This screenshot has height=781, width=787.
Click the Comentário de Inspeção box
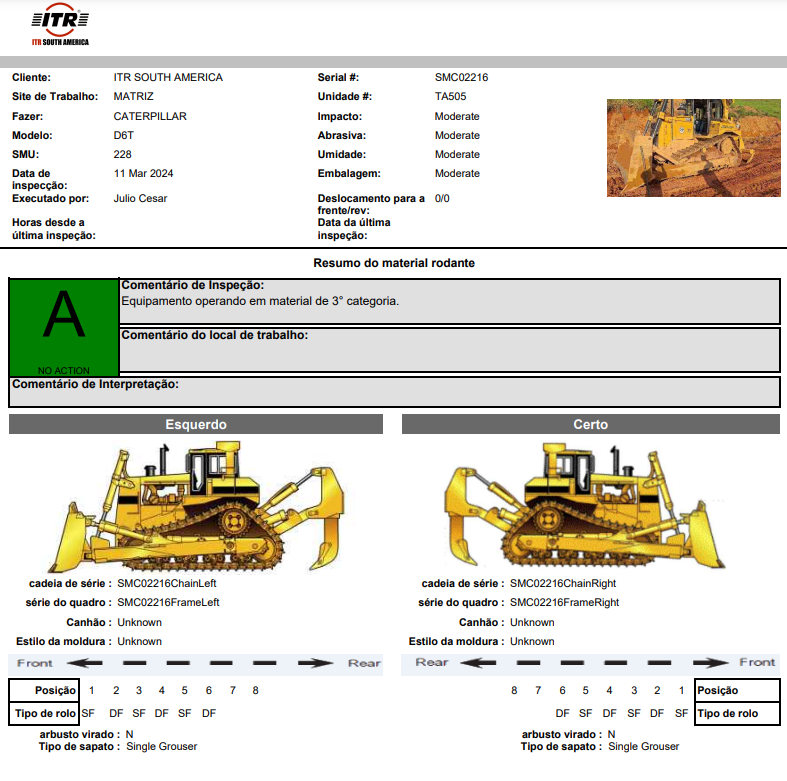450,302
